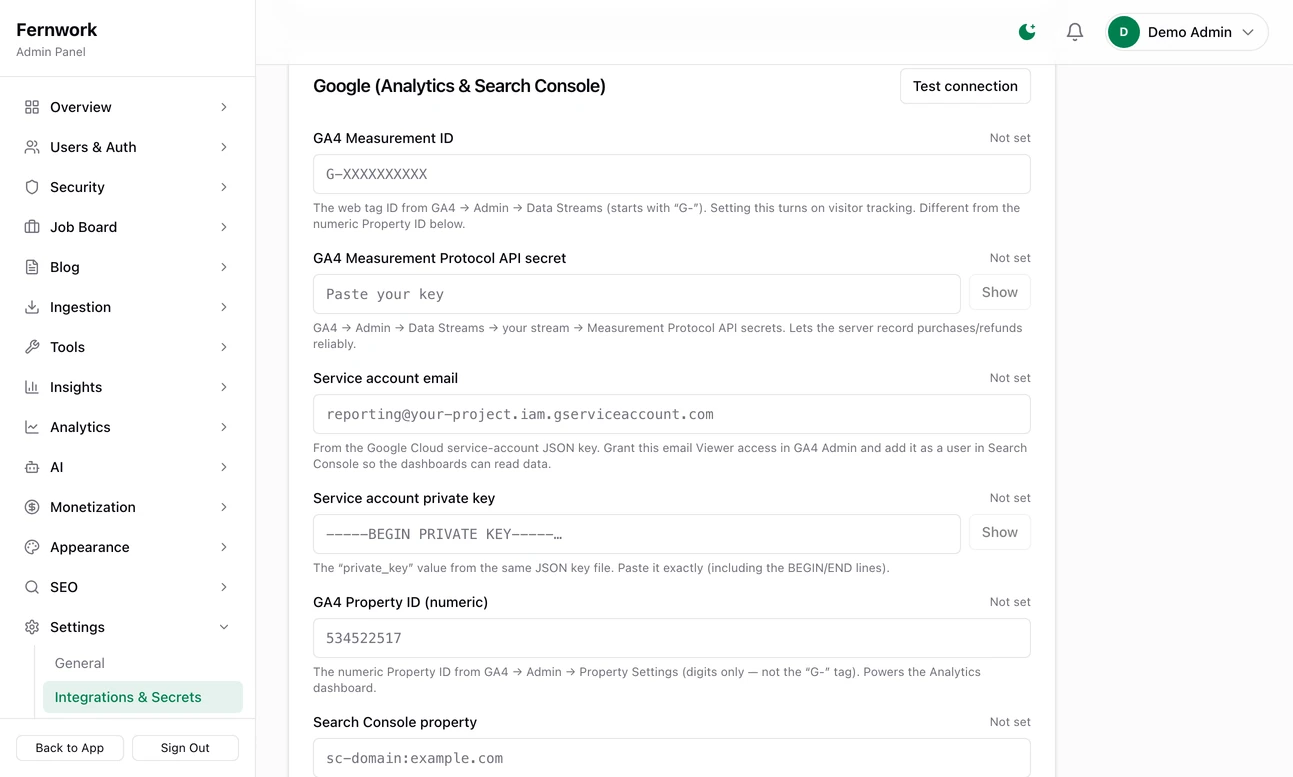Click the SEO magnifier icon
This screenshot has height=777, width=1293.
tap(32, 587)
